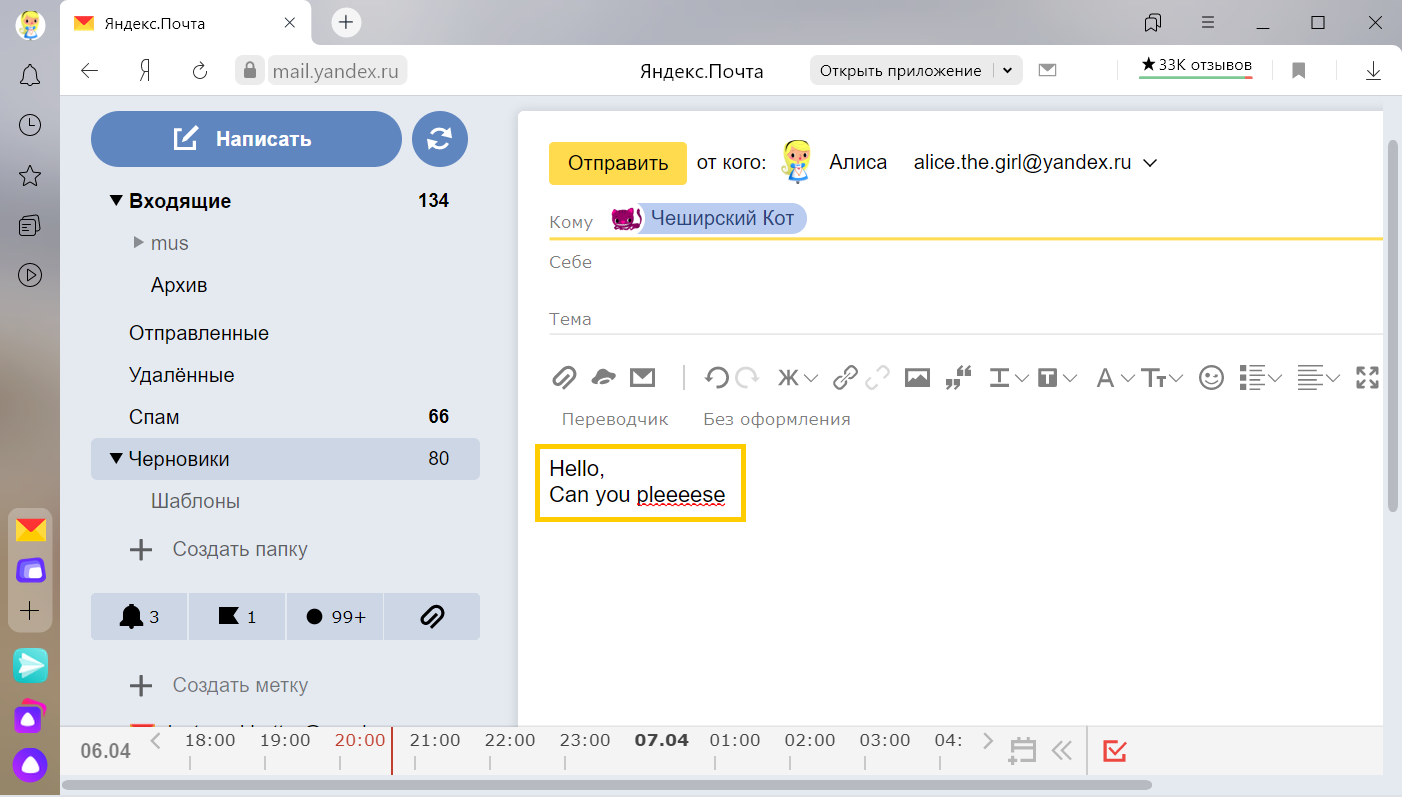The height and width of the screenshot is (797, 1402).
Task: Open the Удалённые folder
Action: pyautogui.click(x=182, y=376)
